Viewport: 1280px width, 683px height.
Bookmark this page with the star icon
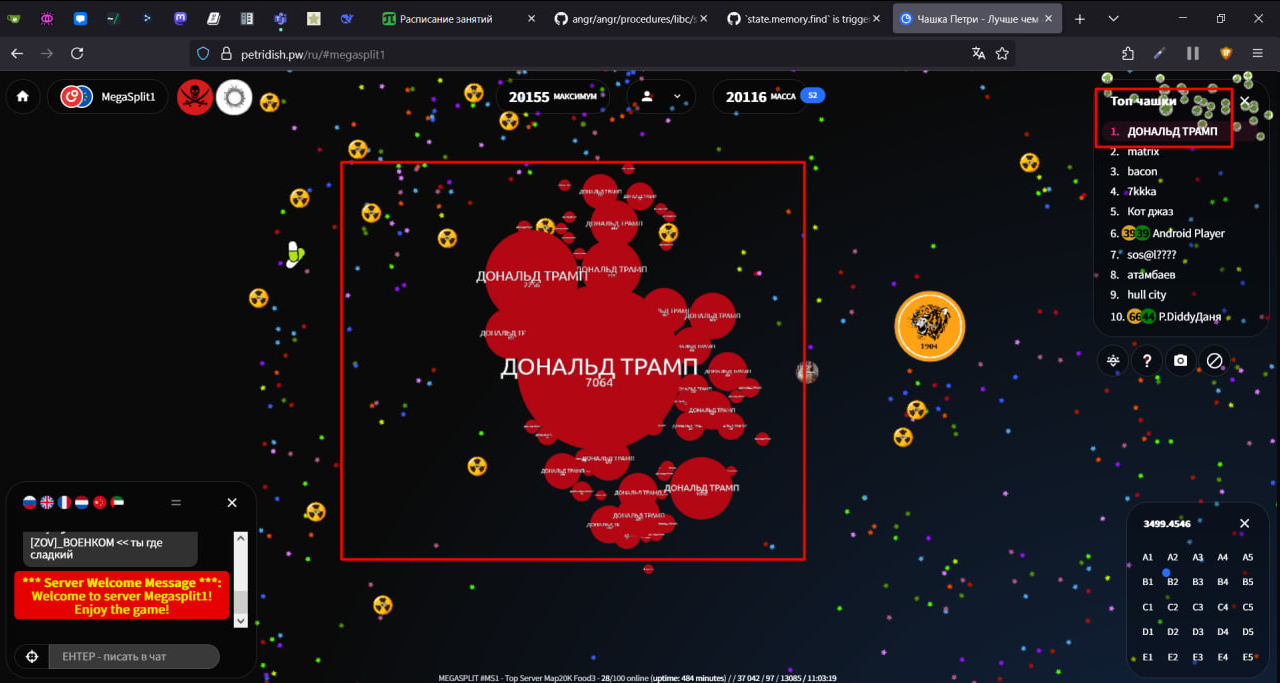pyautogui.click(x=1002, y=53)
